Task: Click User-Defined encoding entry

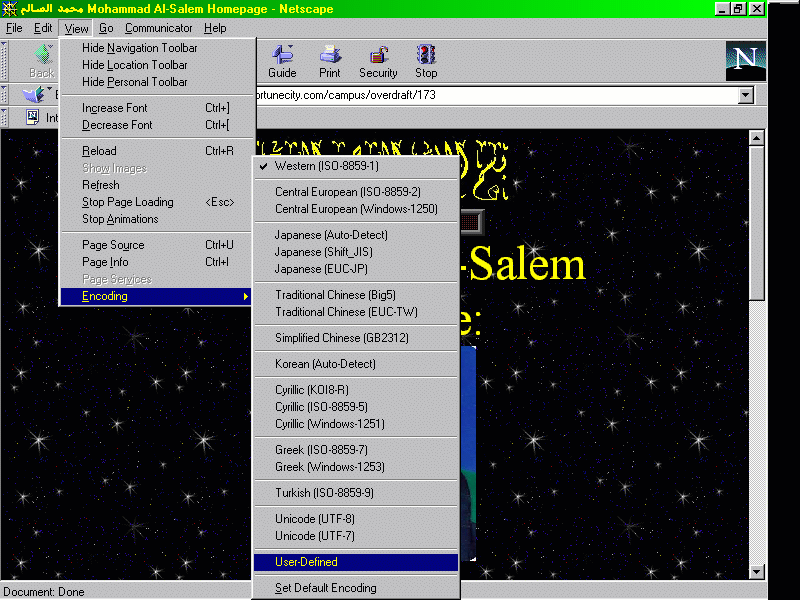Action: pos(306,562)
